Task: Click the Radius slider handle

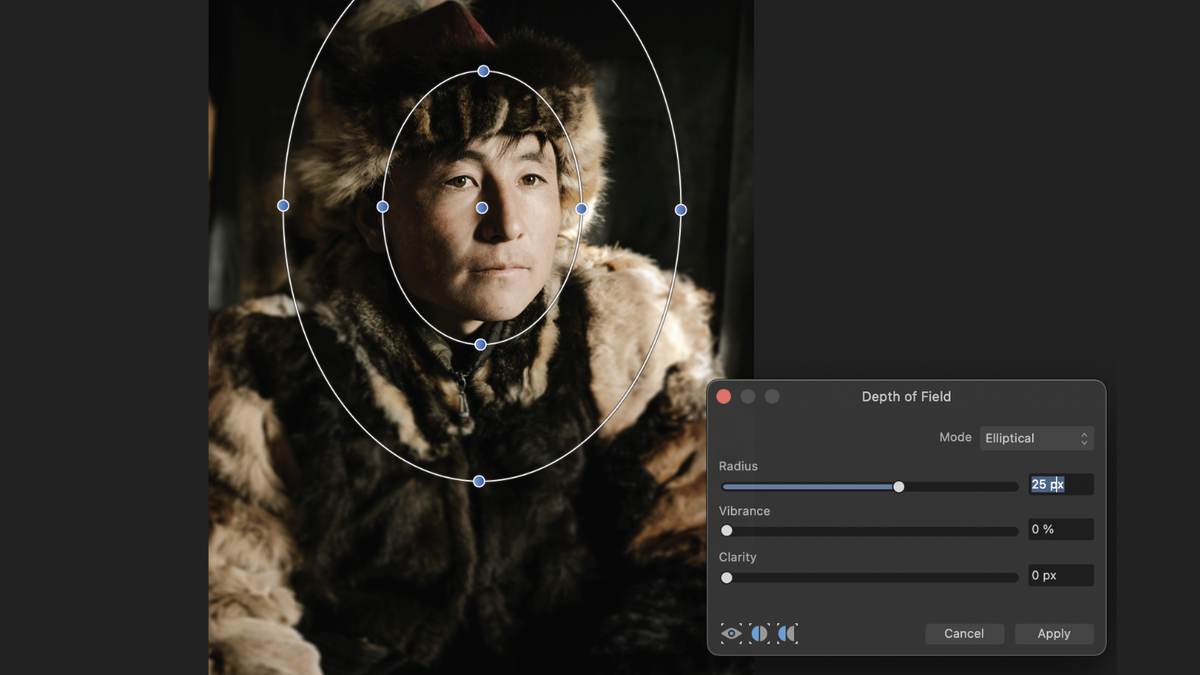Action: [x=898, y=486]
